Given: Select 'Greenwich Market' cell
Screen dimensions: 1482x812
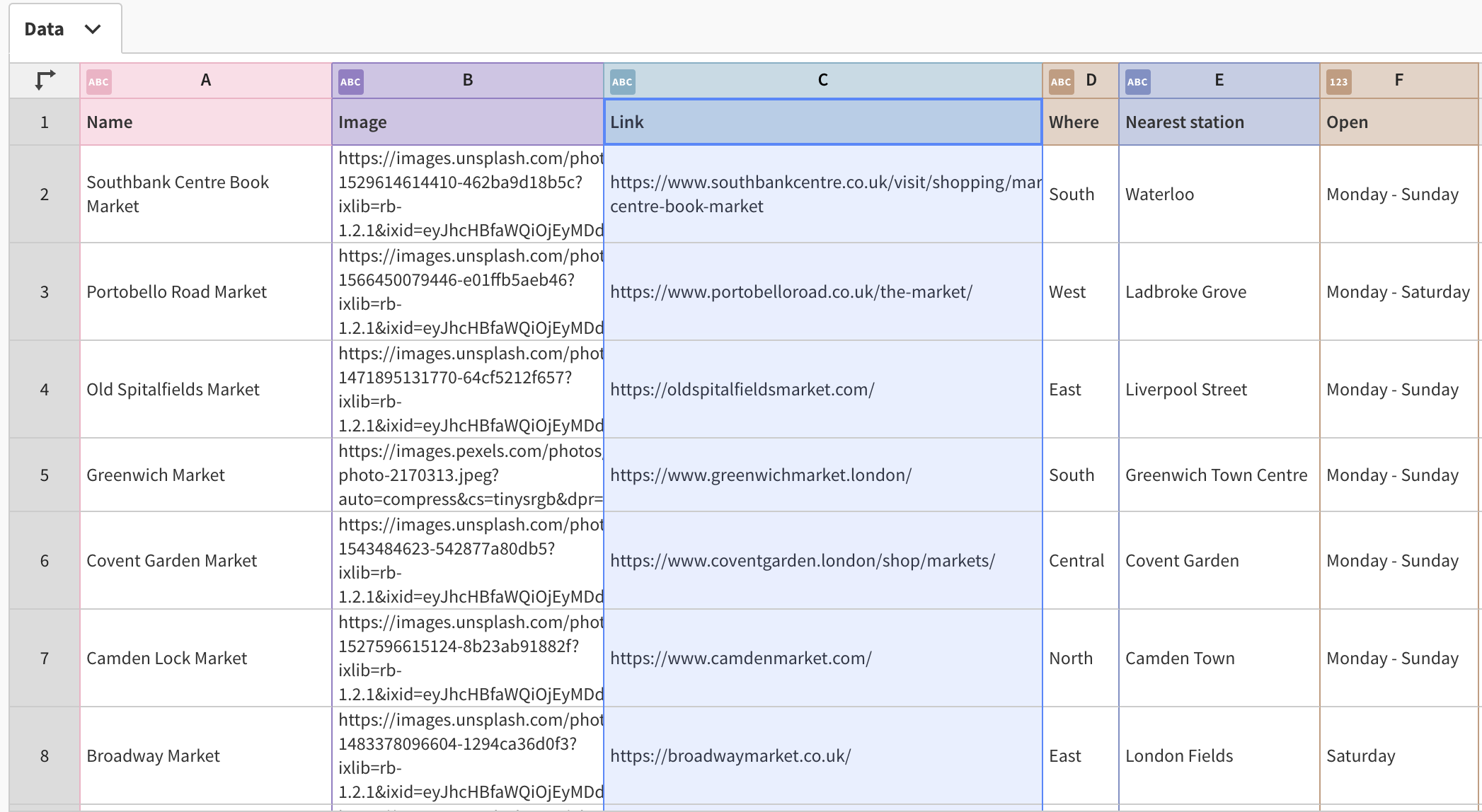Looking at the screenshot, I should click(x=206, y=475).
